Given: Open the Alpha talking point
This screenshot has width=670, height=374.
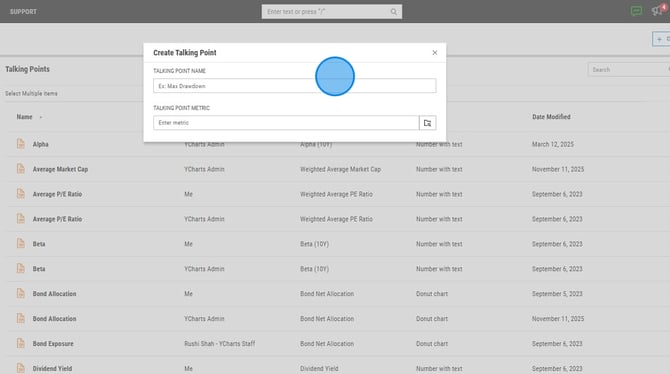Looking at the screenshot, I should coord(41,144).
